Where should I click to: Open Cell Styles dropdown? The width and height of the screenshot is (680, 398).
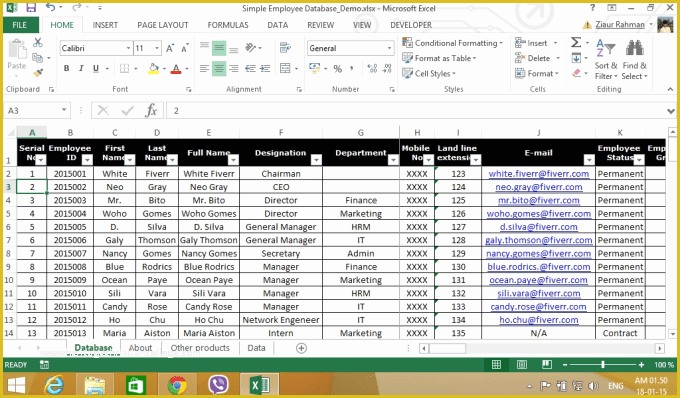point(429,73)
